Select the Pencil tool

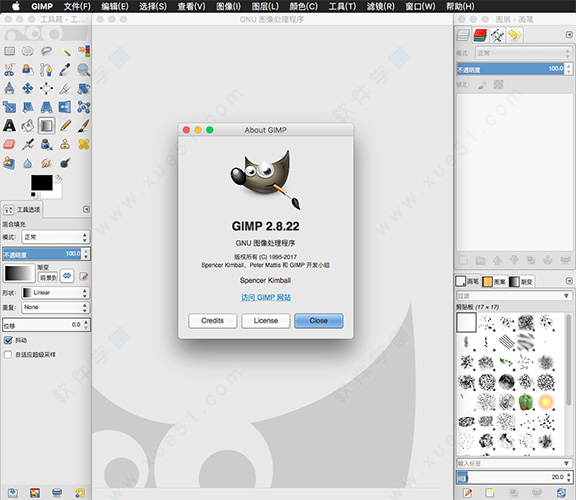pos(65,126)
